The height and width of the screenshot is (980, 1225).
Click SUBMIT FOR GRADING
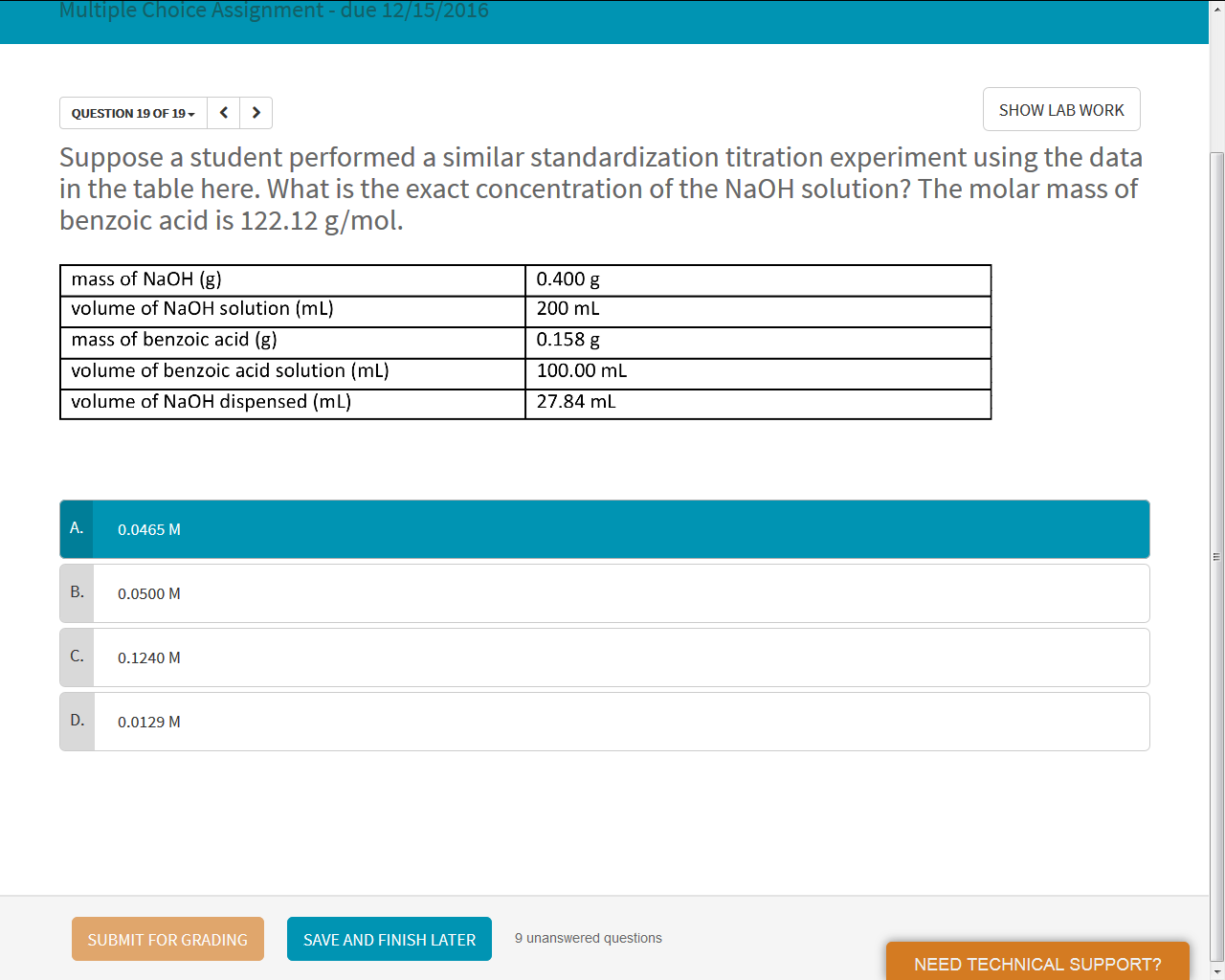[x=167, y=939]
